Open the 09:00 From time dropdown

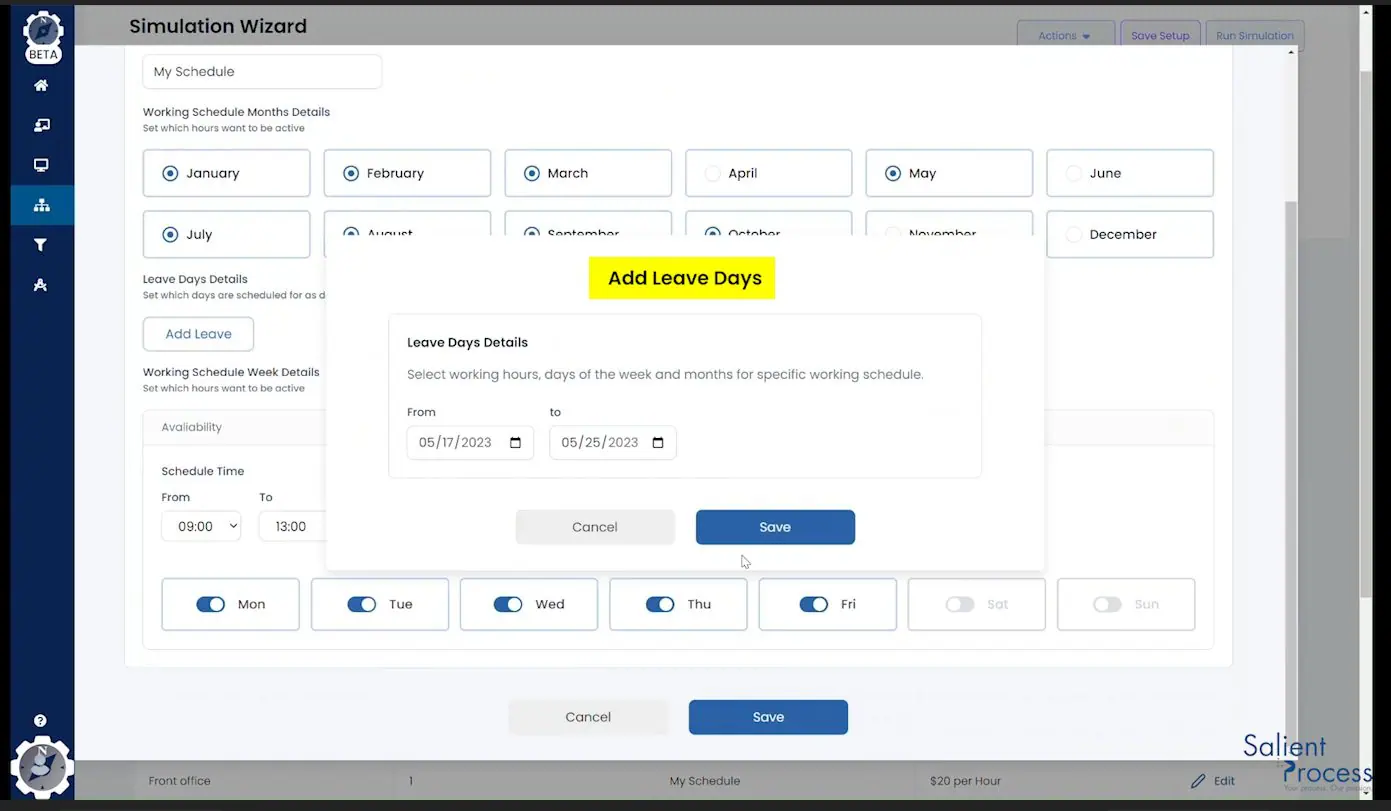(201, 526)
